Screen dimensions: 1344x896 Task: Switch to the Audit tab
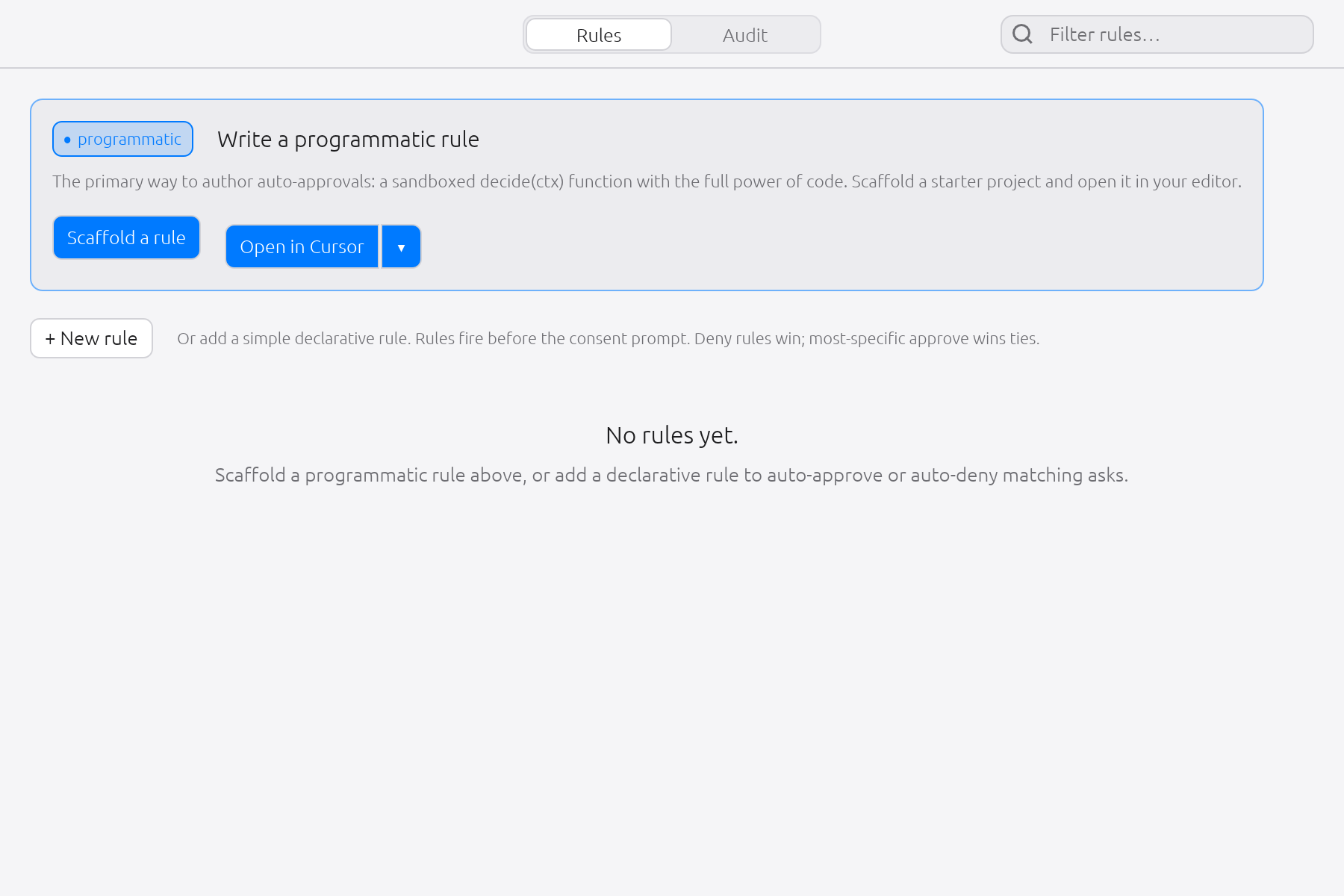[x=744, y=34]
